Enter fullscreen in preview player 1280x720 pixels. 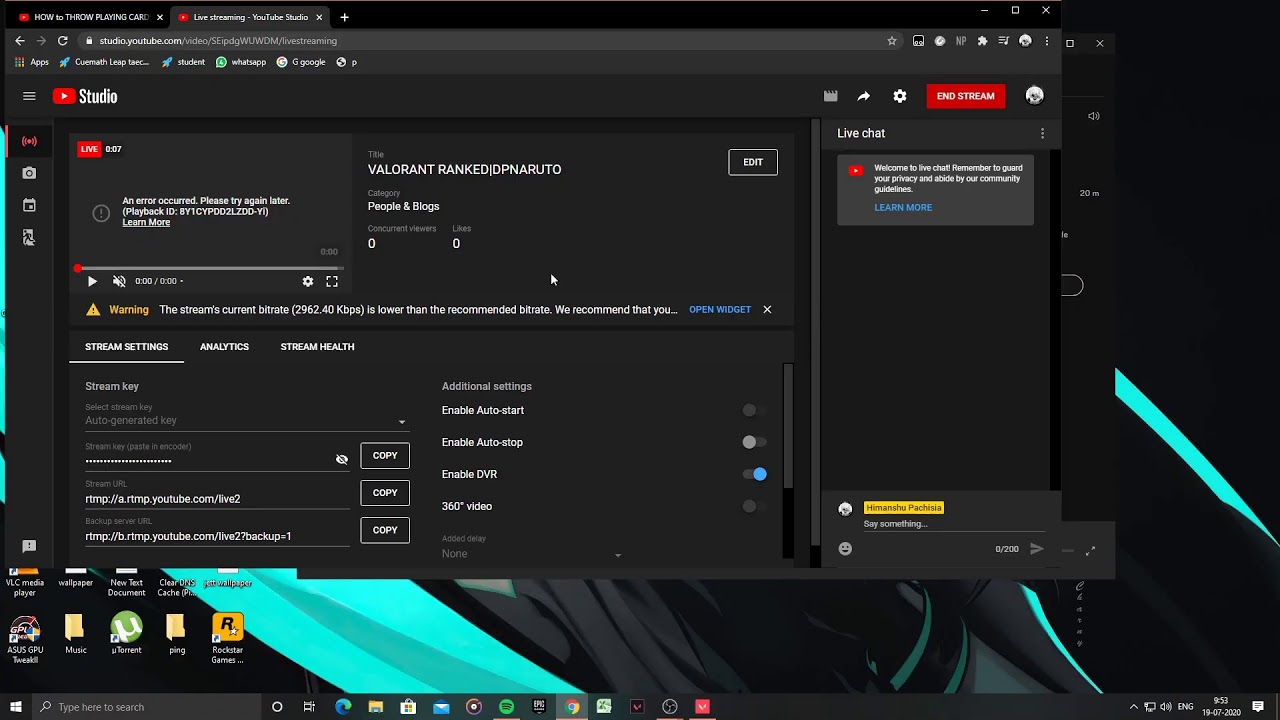[332, 281]
